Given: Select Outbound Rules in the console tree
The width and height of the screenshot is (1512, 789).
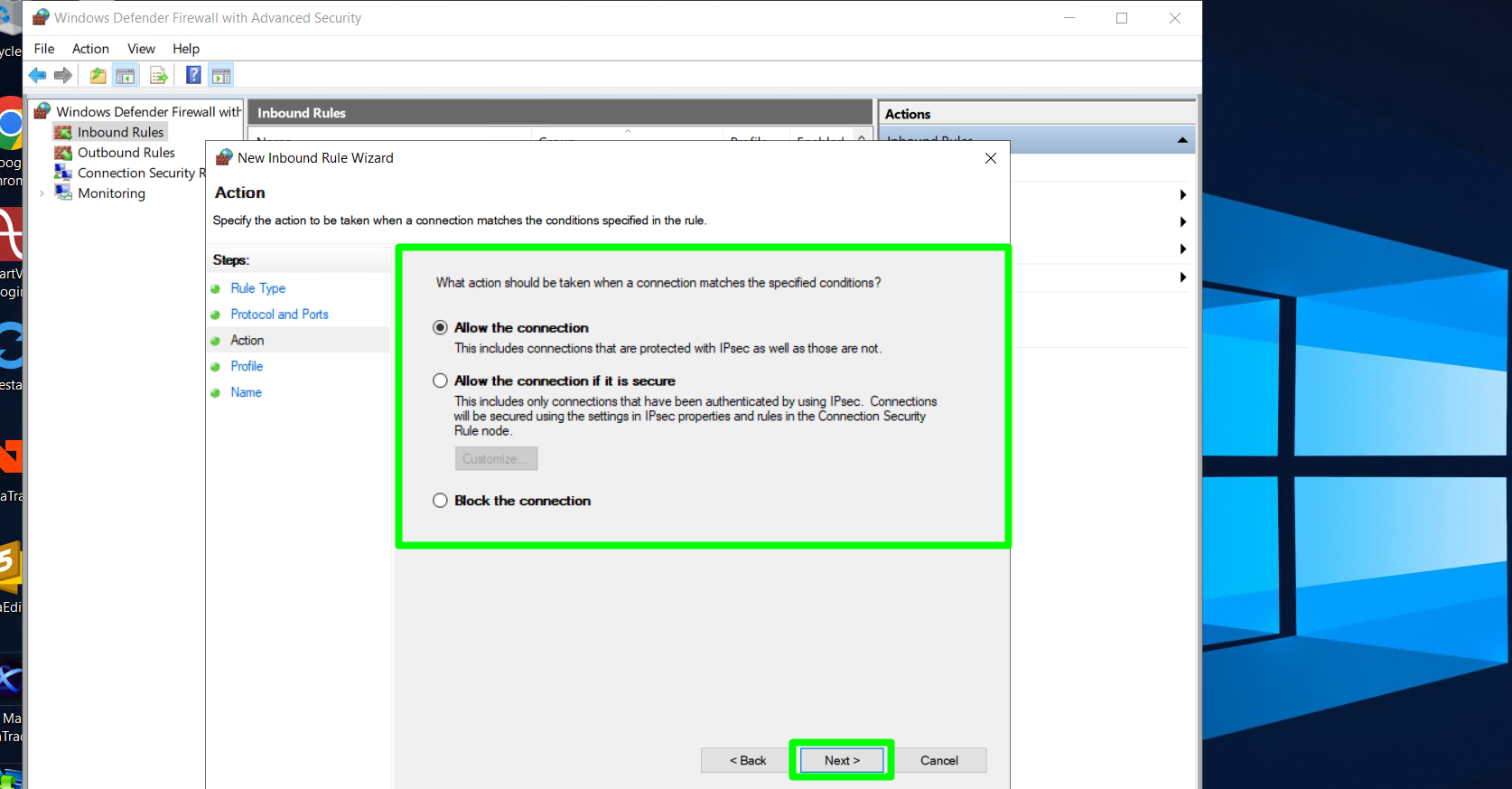Looking at the screenshot, I should [126, 153].
